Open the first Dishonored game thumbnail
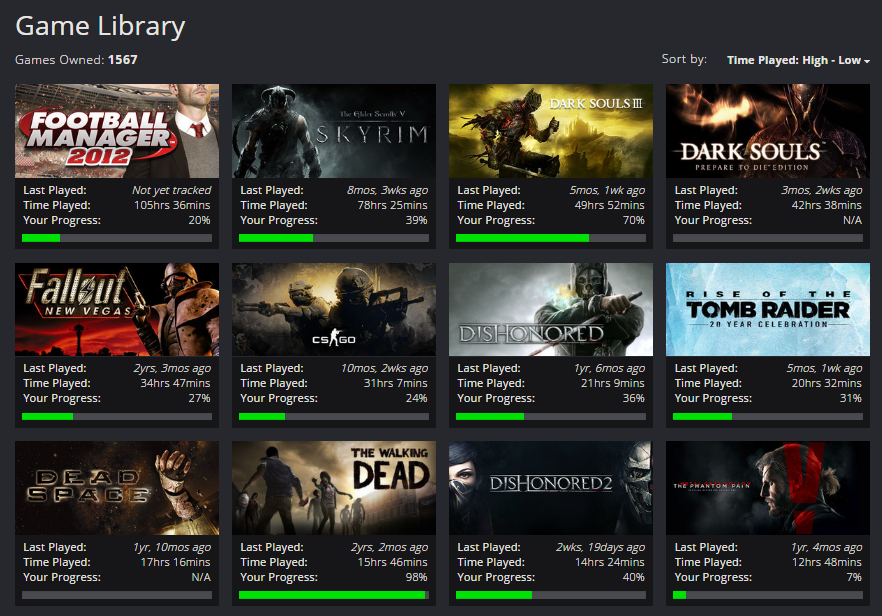Image resolution: width=882 pixels, height=616 pixels. pyautogui.click(x=551, y=309)
